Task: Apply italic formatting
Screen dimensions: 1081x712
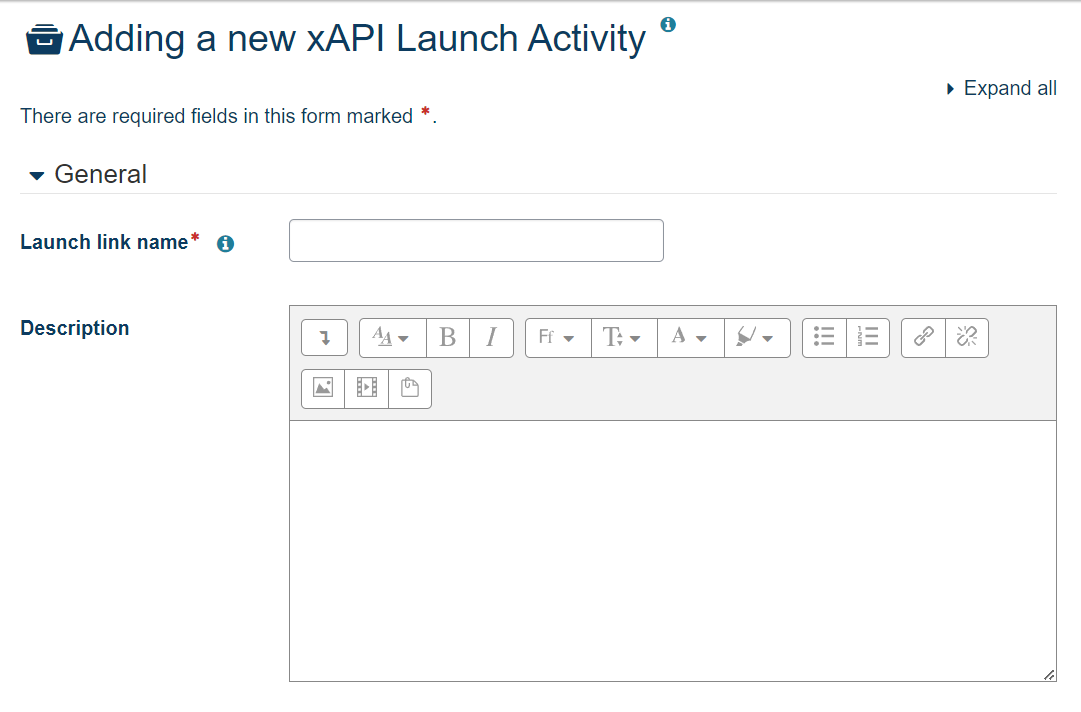Action: coord(491,337)
